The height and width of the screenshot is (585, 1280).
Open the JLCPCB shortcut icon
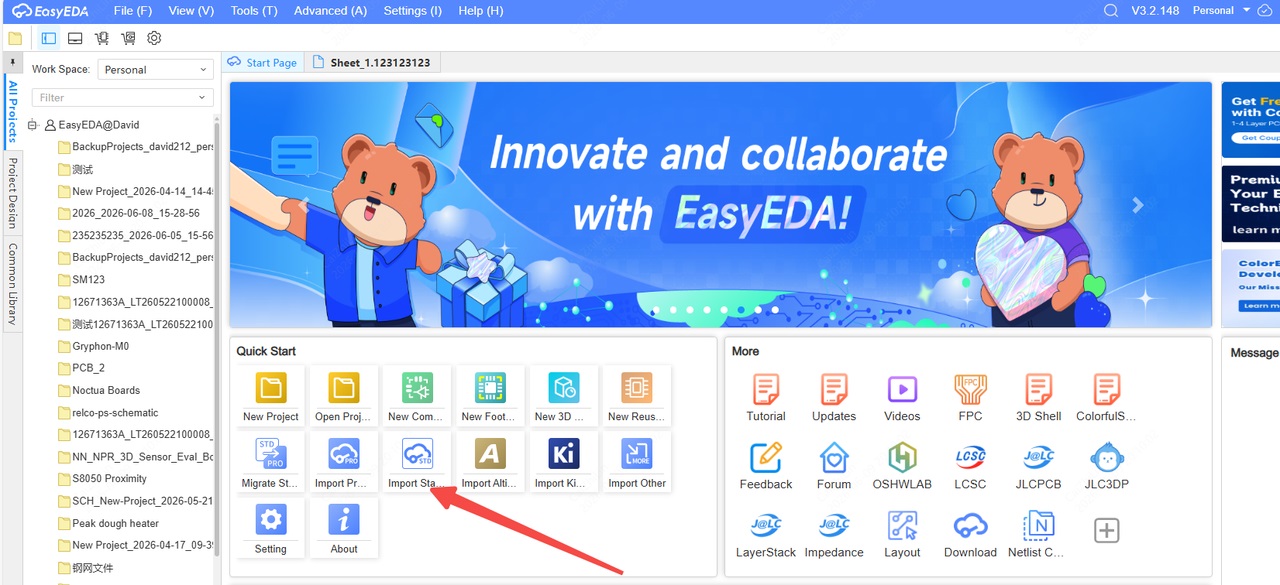coord(1038,466)
